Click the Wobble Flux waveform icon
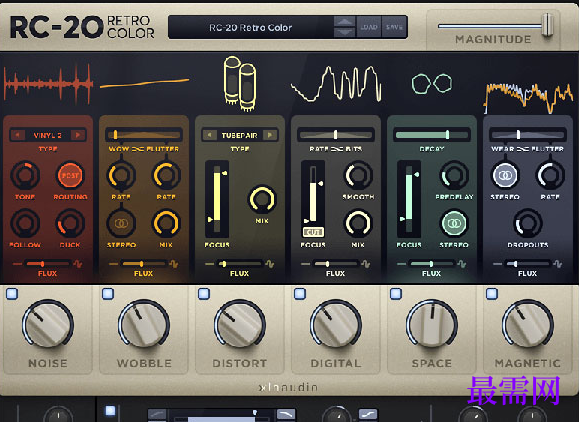The height and width of the screenshot is (422, 579). [174, 264]
